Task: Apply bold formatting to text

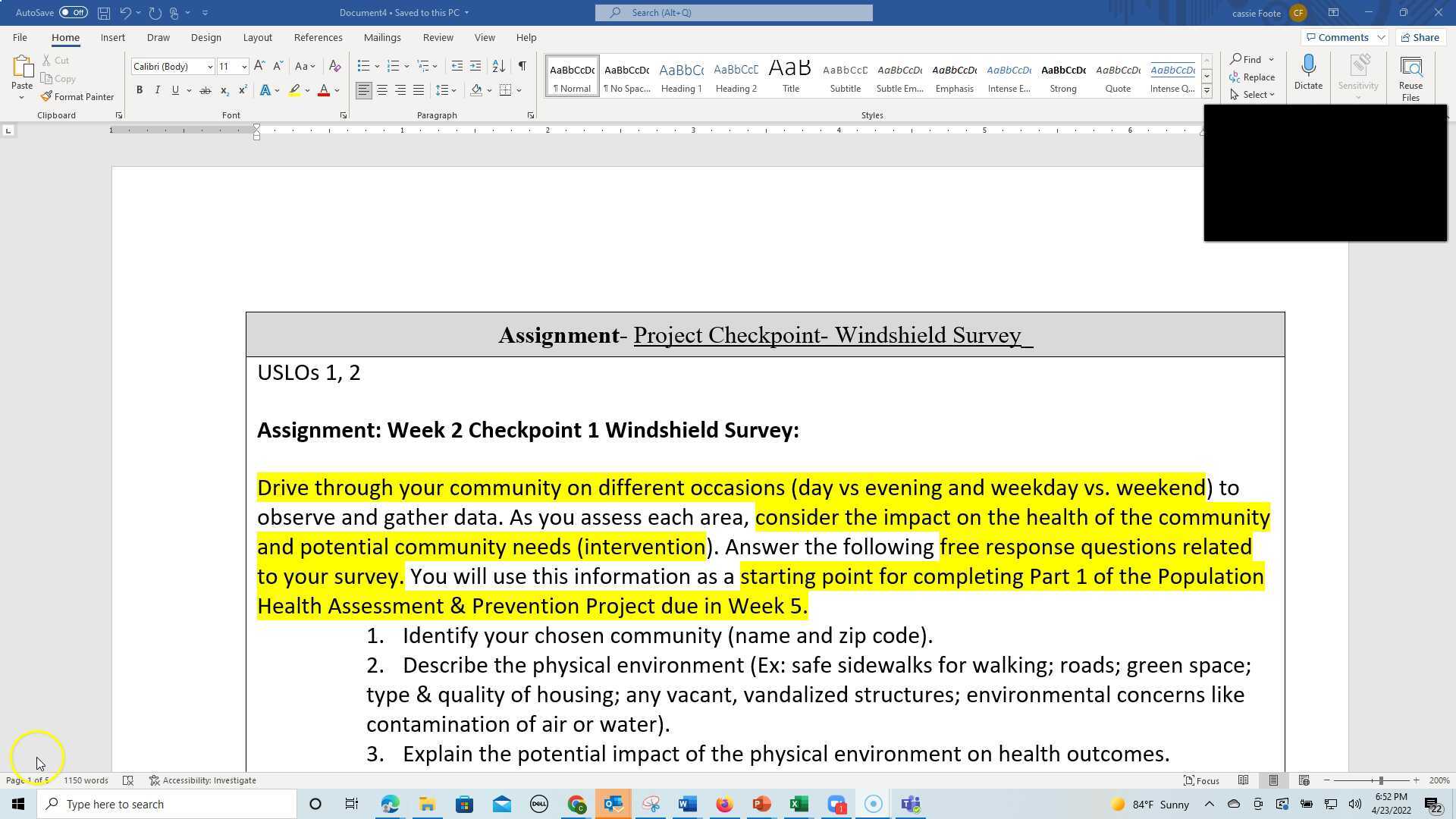Action: [140, 89]
